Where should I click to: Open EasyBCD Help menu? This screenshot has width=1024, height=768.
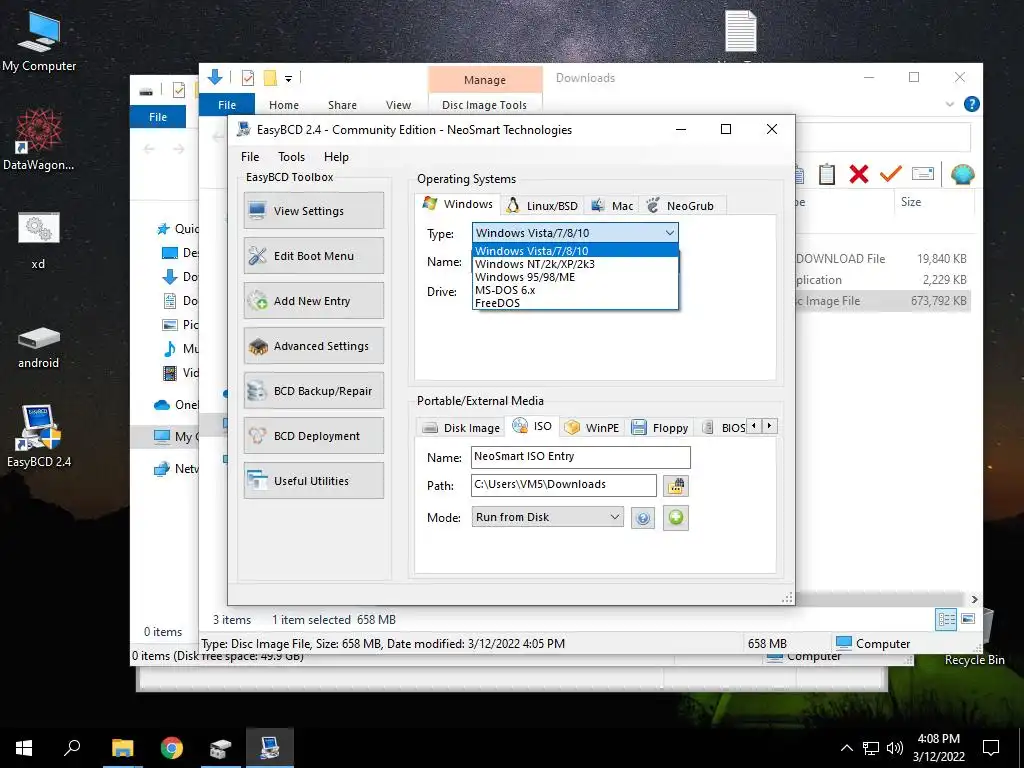[x=336, y=157]
